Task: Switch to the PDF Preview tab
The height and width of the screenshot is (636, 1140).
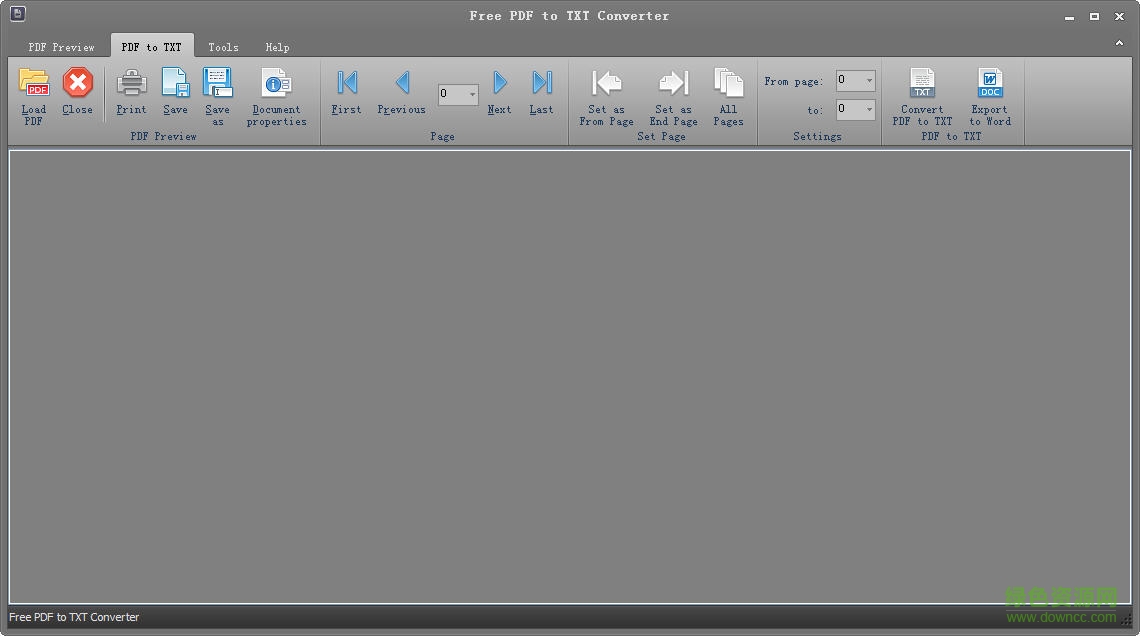Action: tap(59, 47)
